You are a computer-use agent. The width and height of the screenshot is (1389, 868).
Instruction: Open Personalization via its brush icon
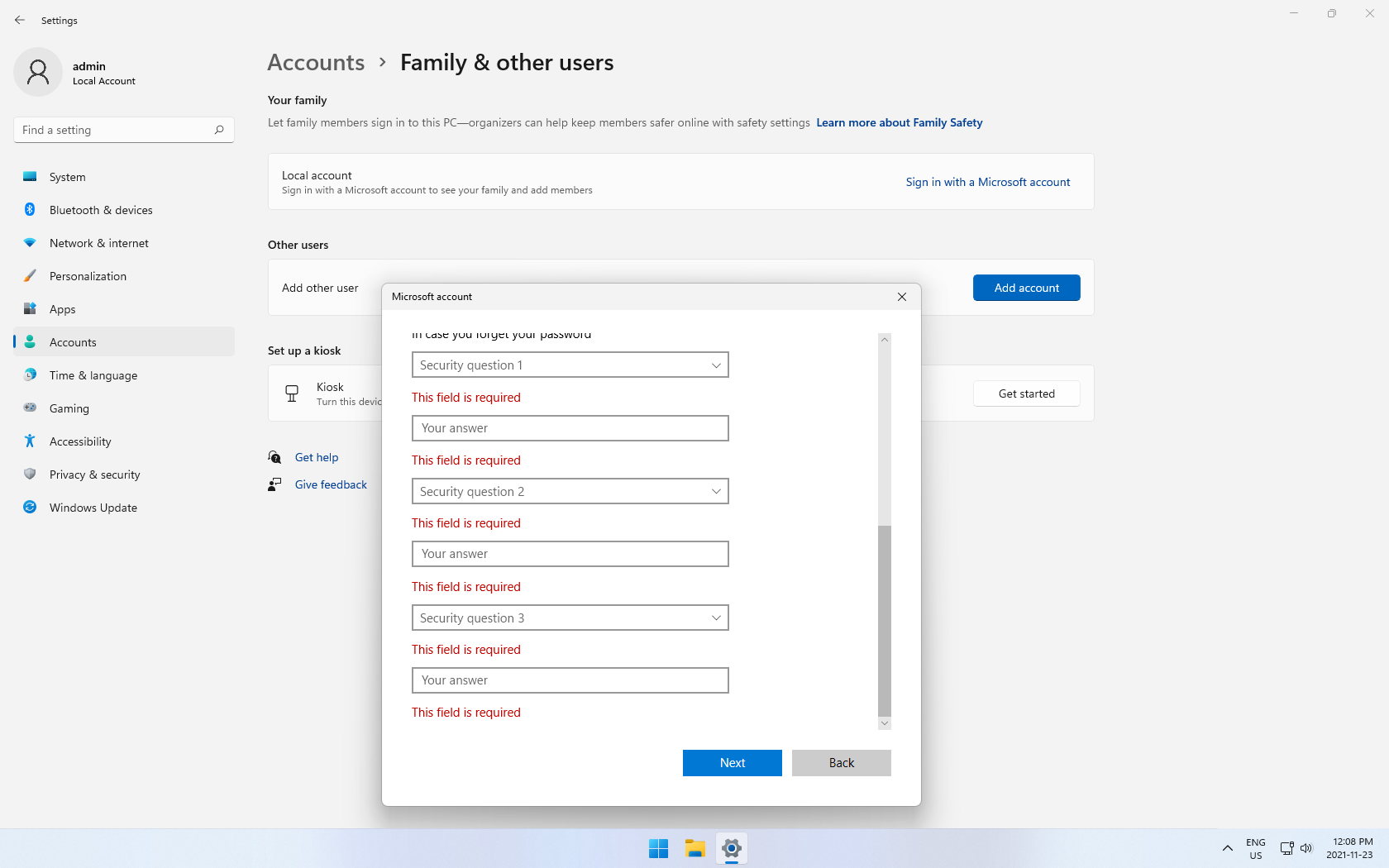30,276
